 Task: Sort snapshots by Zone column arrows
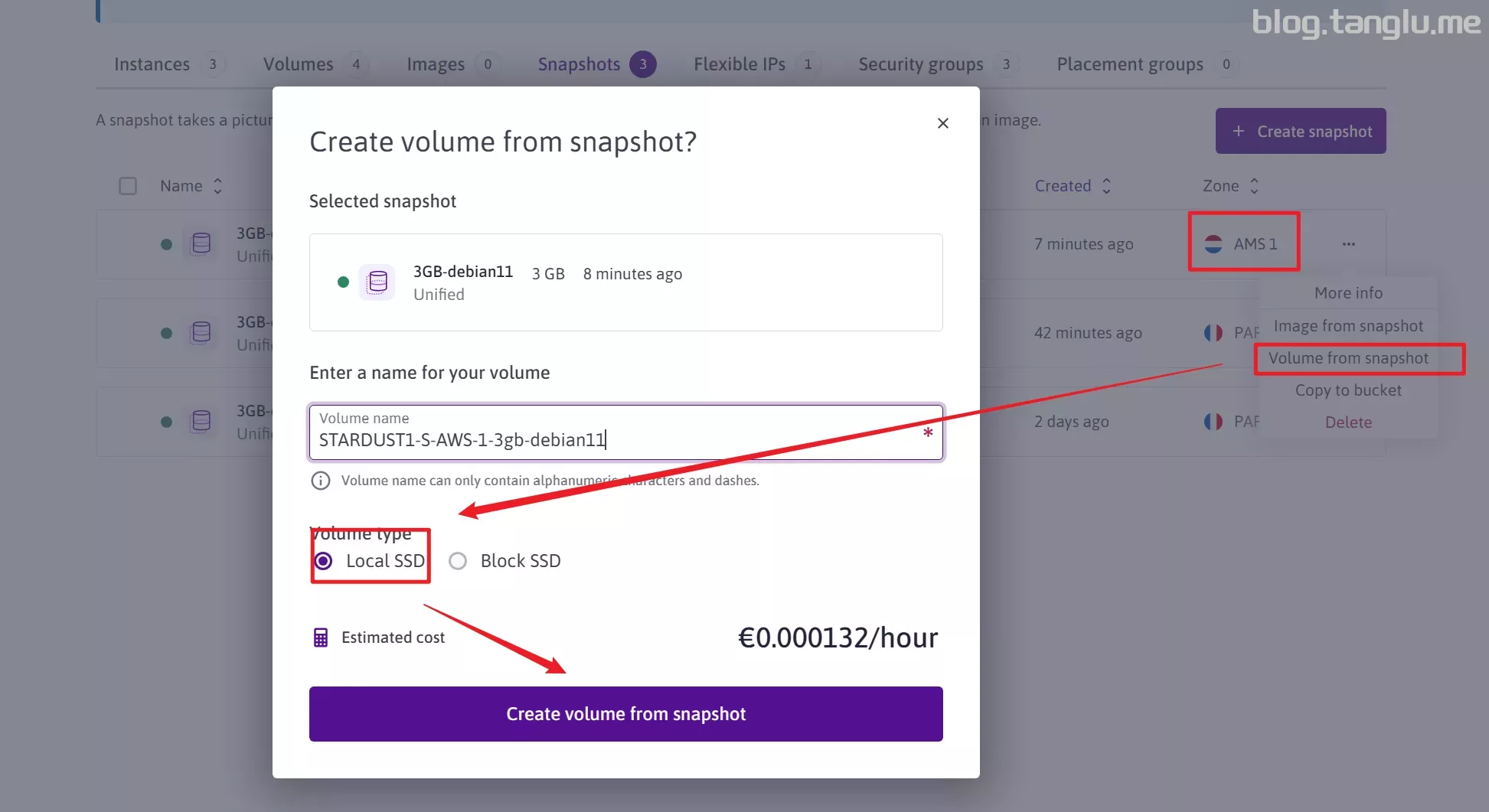point(1254,186)
